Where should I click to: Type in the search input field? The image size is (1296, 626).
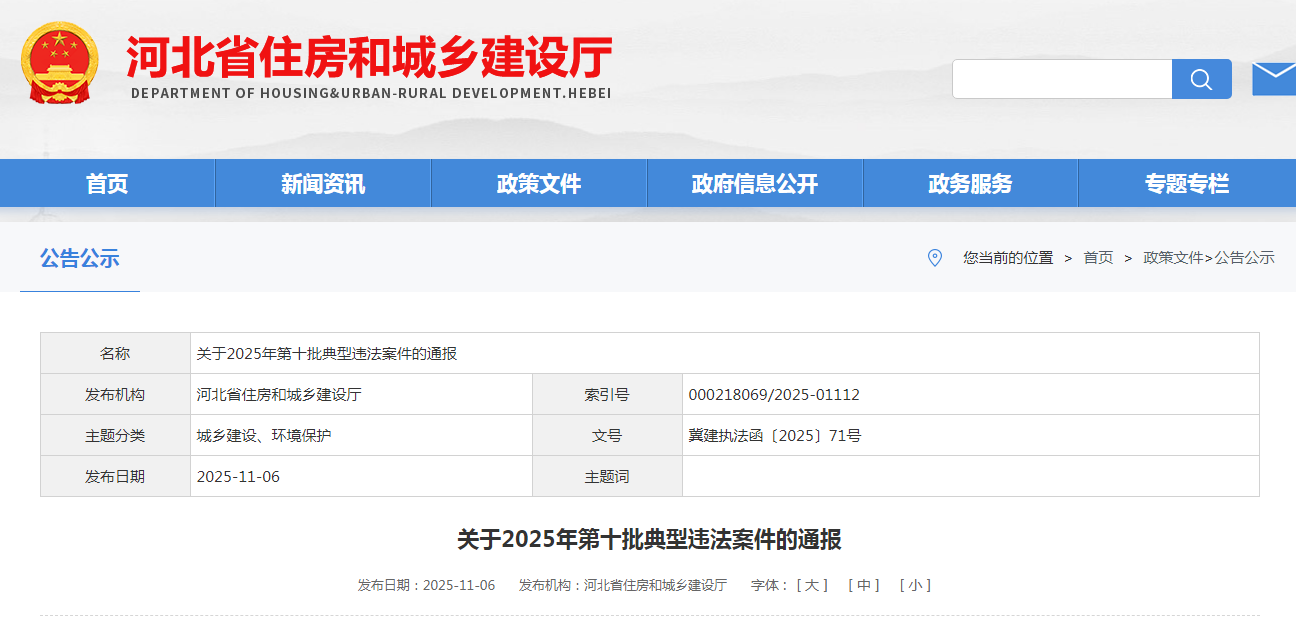tap(1061, 79)
